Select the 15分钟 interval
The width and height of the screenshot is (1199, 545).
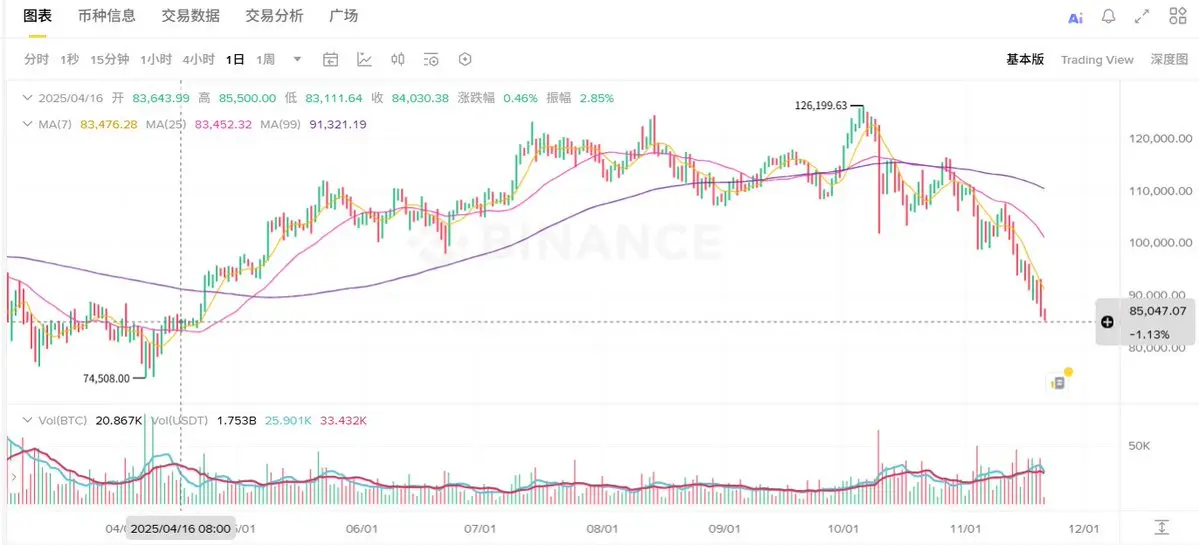pos(109,60)
